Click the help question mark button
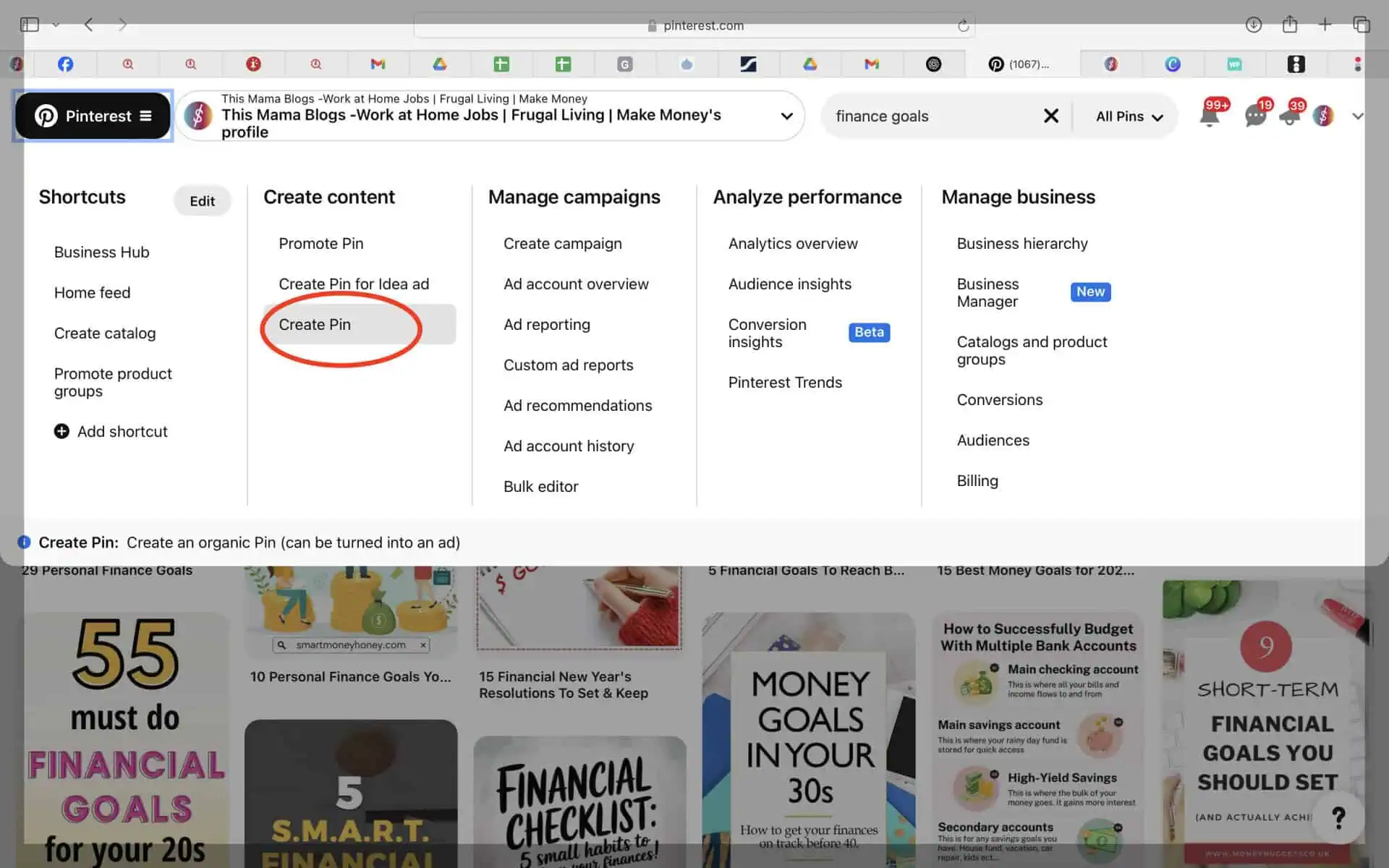The height and width of the screenshot is (868, 1389). (1338, 818)
